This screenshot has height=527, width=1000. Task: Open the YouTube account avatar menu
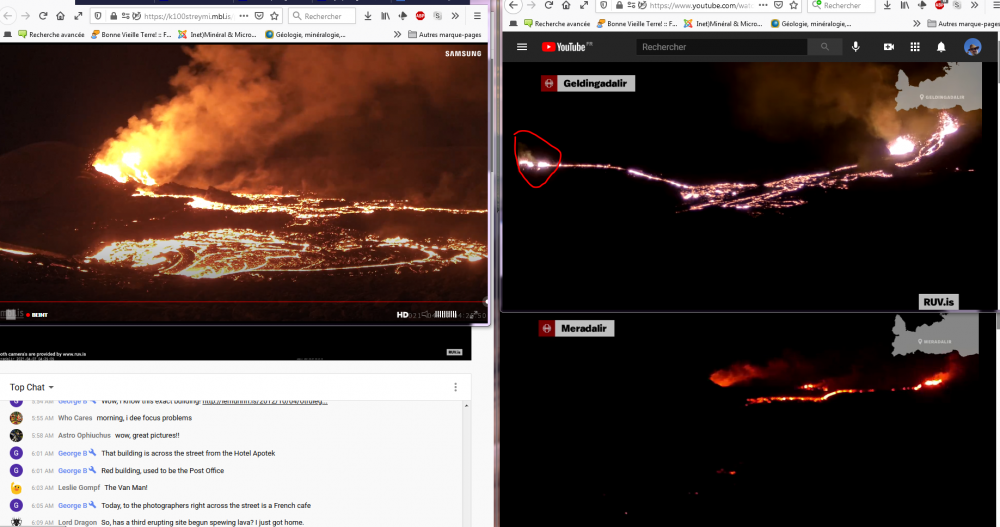[x=972, y=47]
